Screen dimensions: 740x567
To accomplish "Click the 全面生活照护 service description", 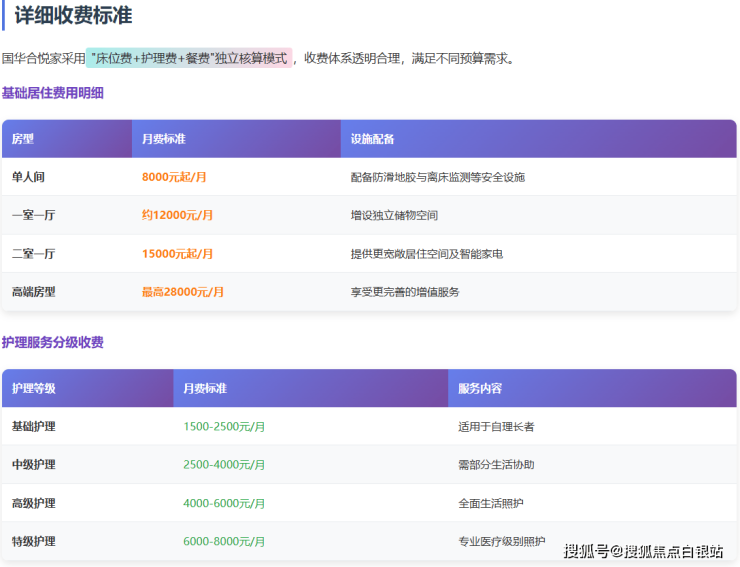I will 490,503.
